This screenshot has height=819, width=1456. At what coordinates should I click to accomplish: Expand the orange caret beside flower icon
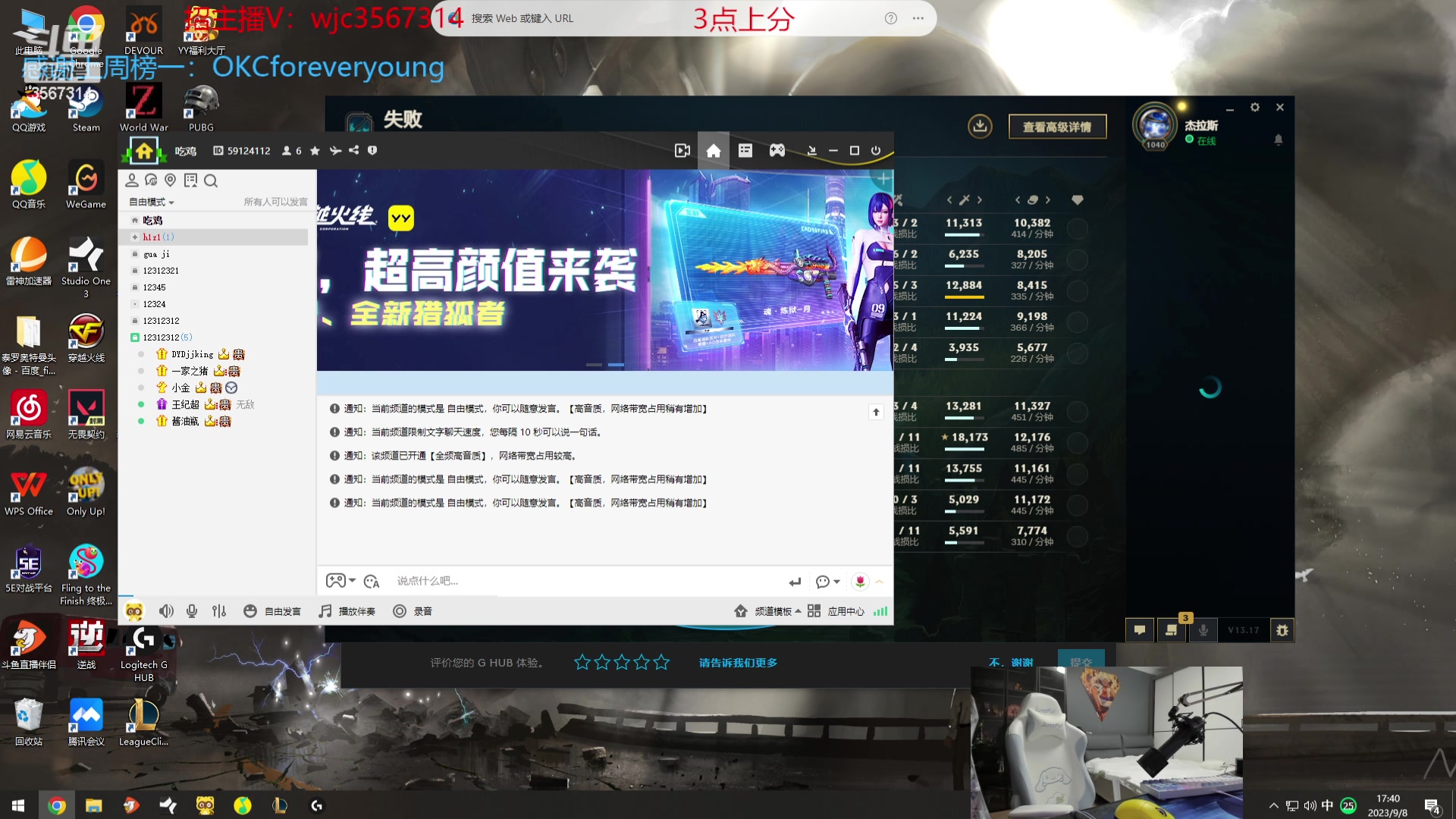[x=880, y=582]
